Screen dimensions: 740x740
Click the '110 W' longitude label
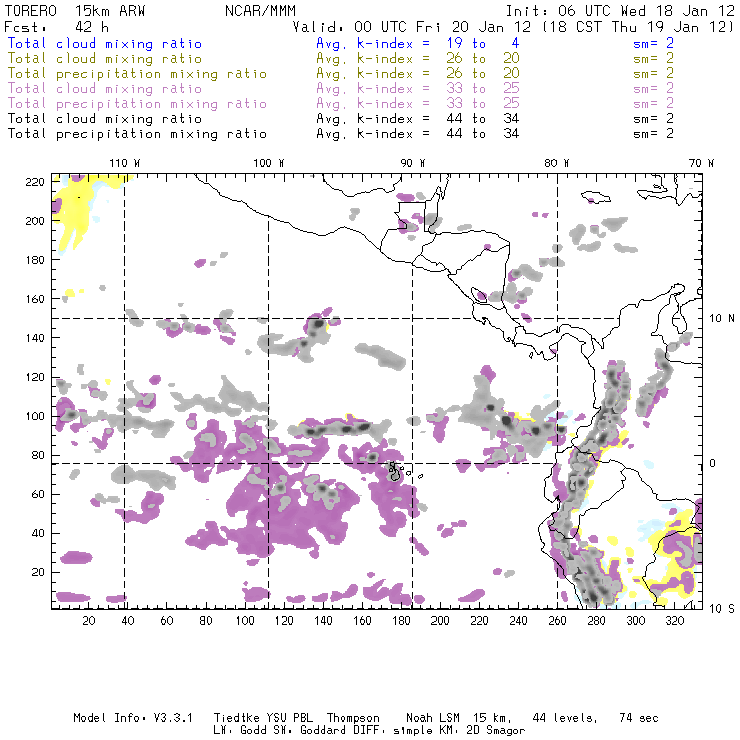125,163
